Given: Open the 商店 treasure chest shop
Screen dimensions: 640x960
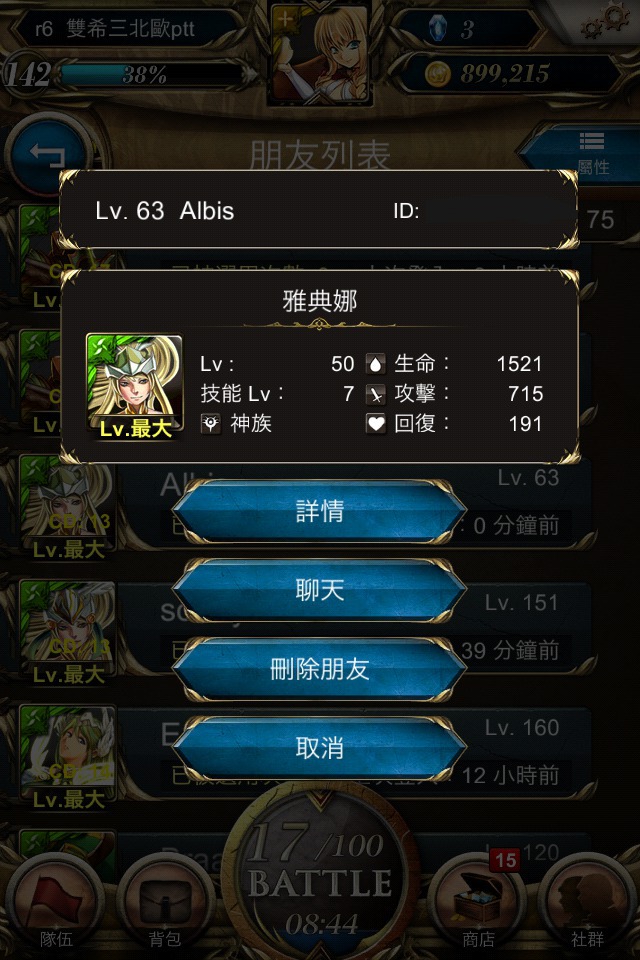Looking at the screenshot, I should pos(479,904).
